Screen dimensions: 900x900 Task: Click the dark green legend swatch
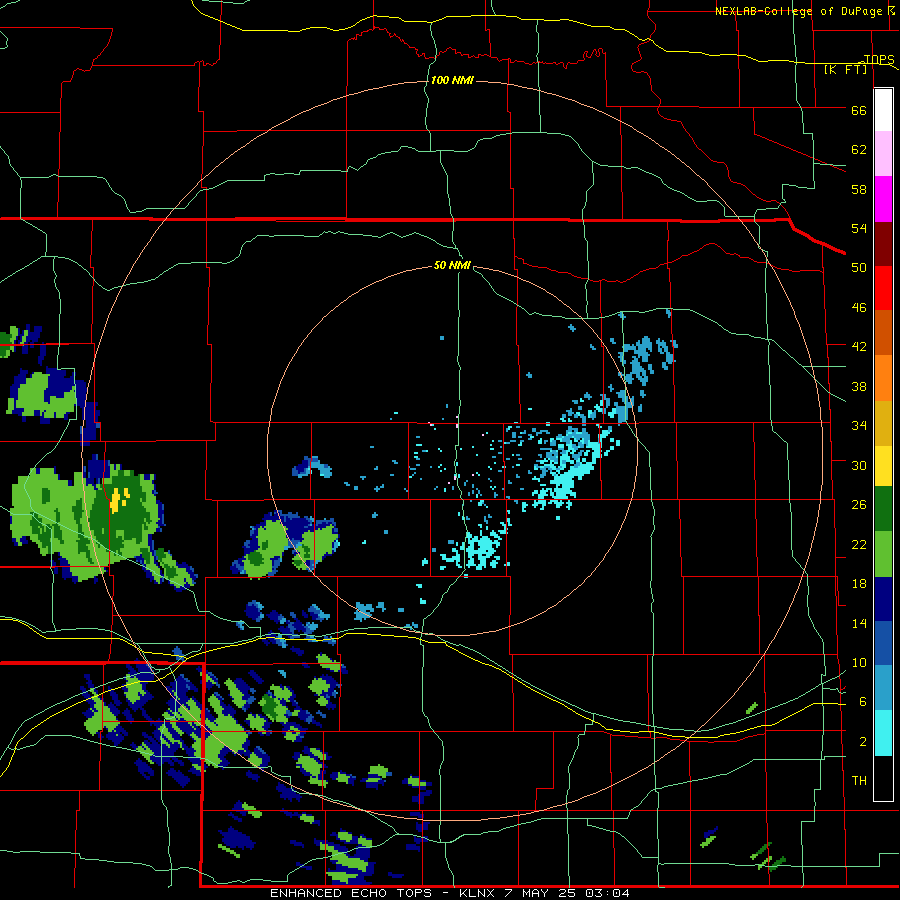[883, 509]
